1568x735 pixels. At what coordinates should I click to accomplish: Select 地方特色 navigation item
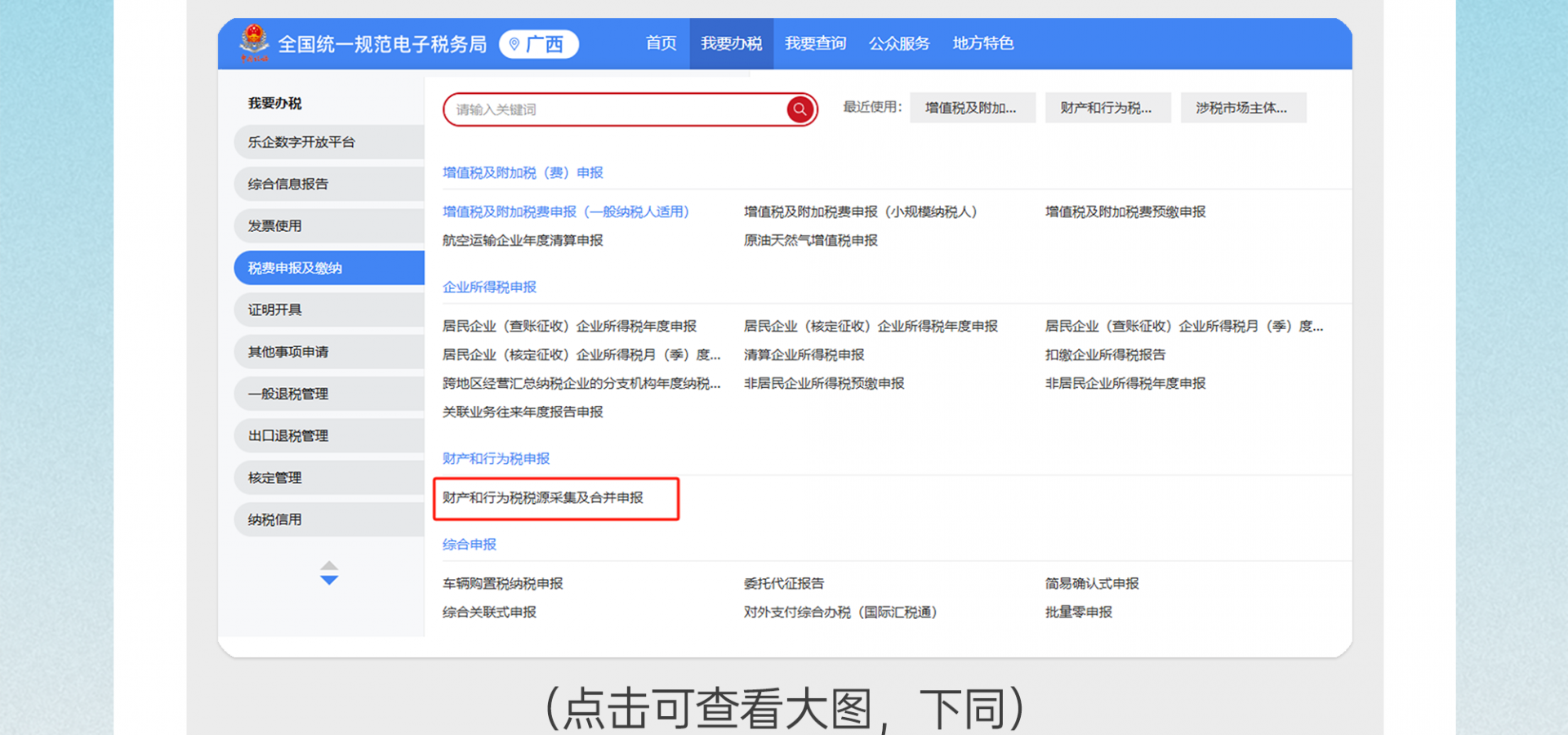point(982,43)
